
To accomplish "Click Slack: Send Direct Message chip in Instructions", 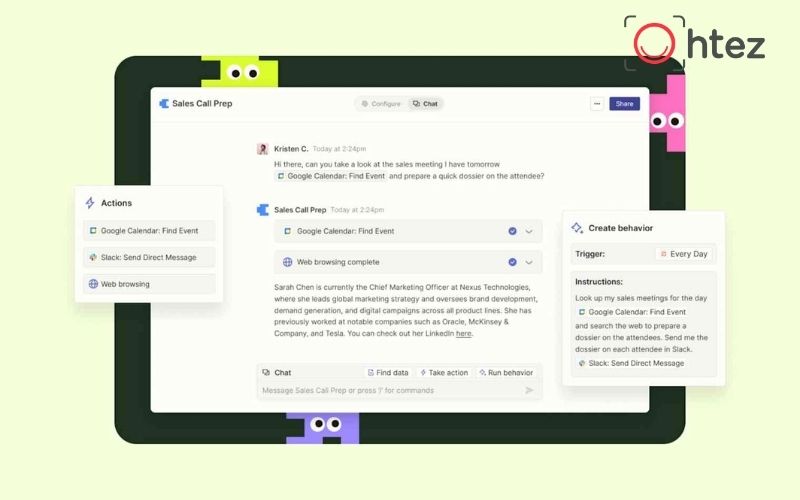I will point(631,363).
